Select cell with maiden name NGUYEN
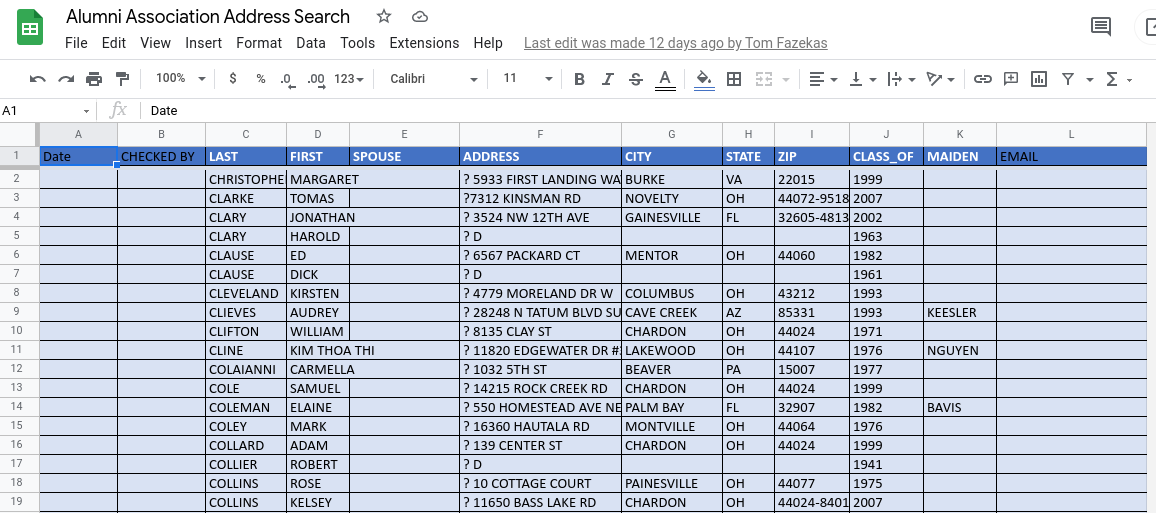Image resolution: width=1156 pixels, height=513 pixels. coord(960,350)
